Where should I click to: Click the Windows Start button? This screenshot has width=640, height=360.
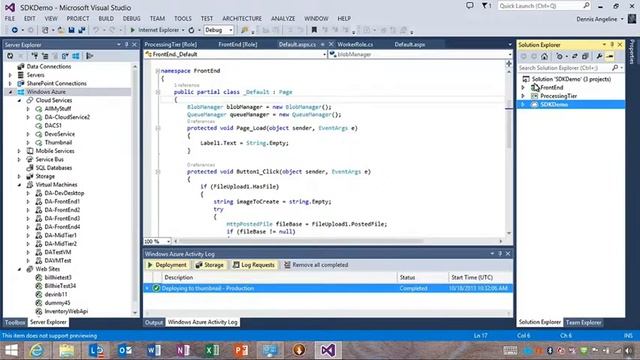11,350
